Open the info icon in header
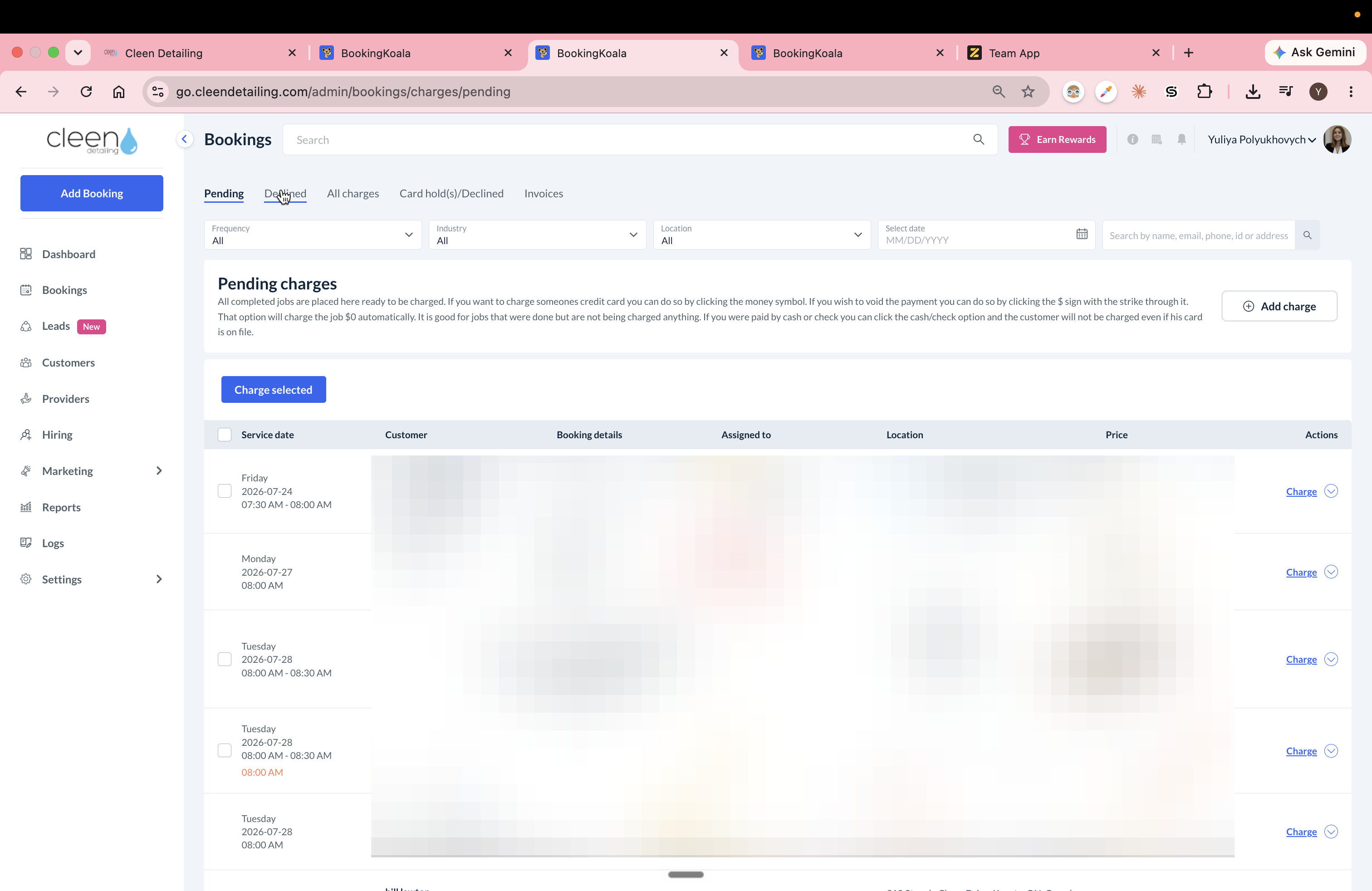 click(1132, 139)
